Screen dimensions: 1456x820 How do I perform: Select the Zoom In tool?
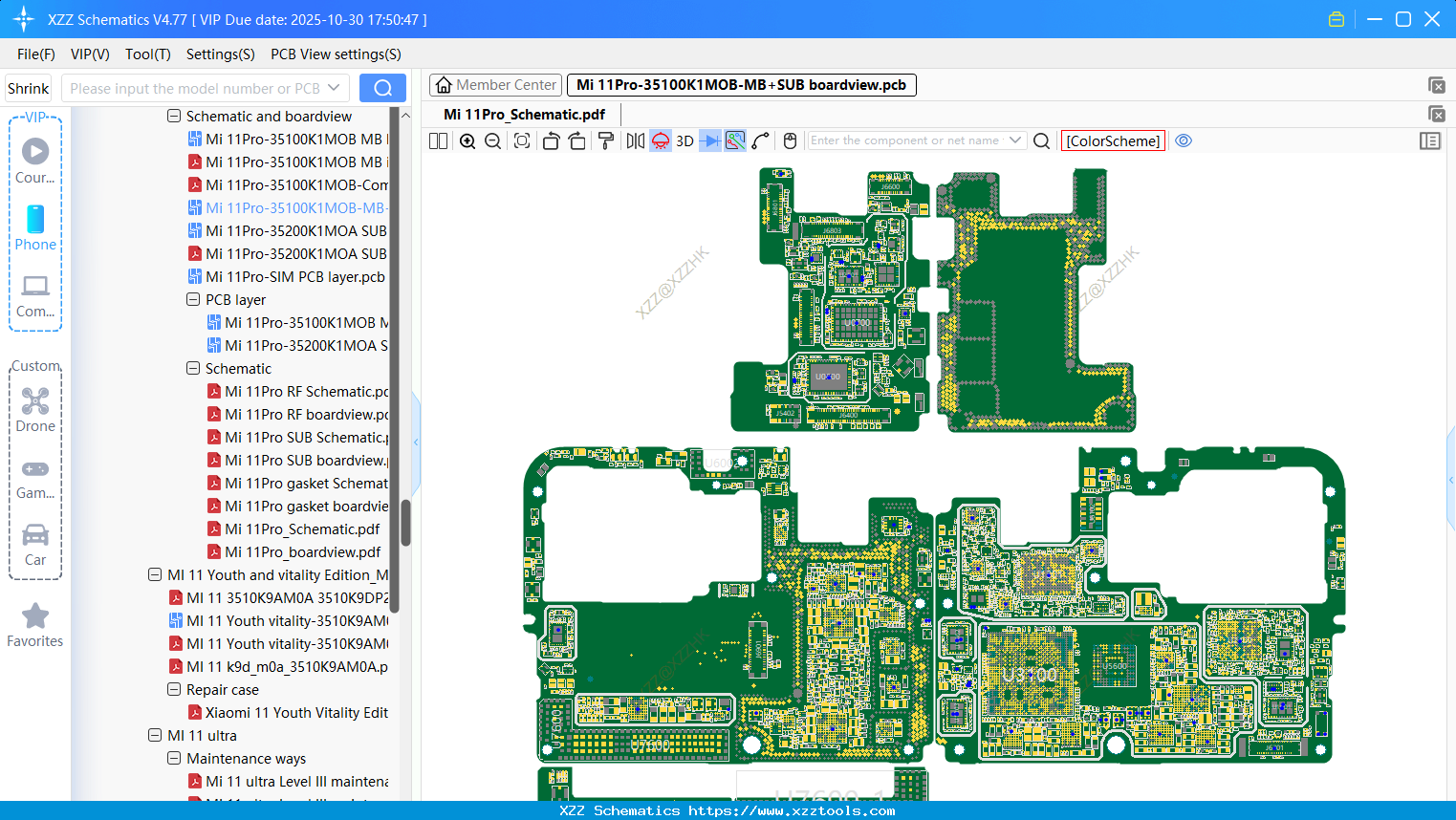[467, 140]
